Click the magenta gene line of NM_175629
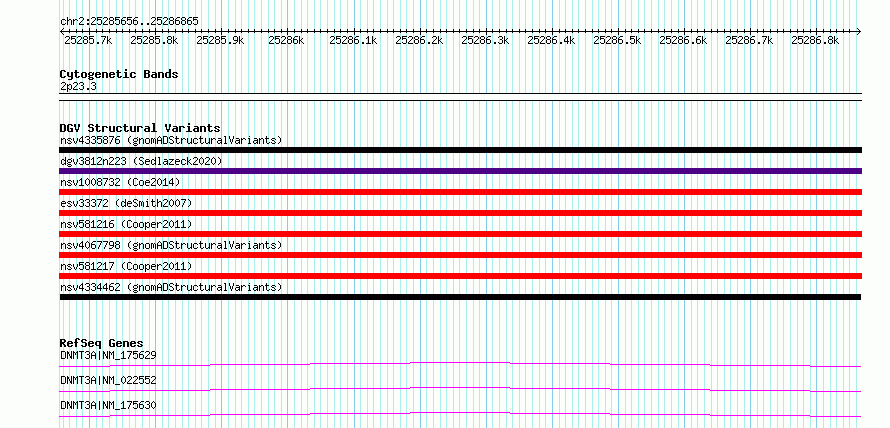 [x=460, y=362]
